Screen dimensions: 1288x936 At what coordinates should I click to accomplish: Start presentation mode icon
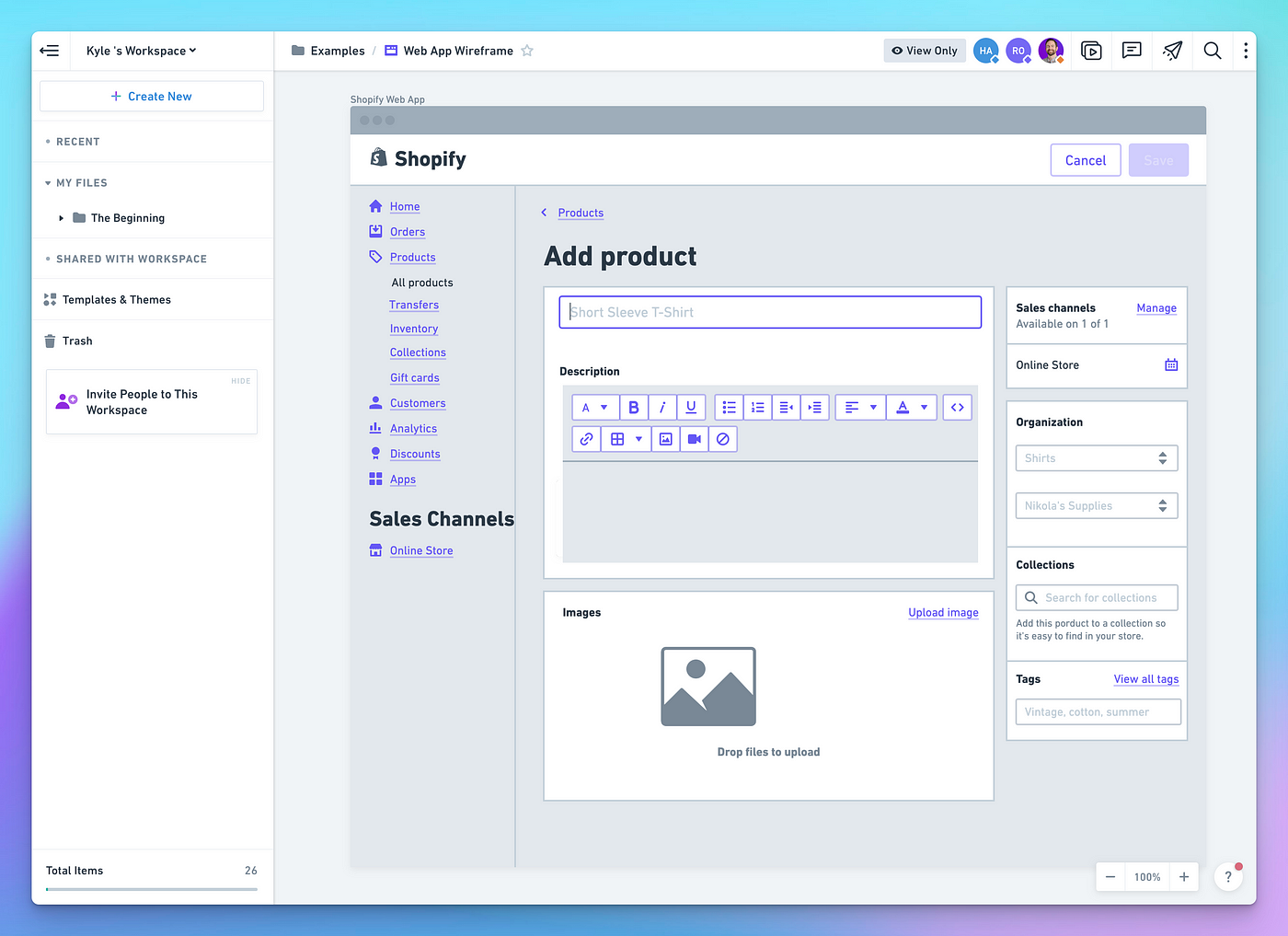[x=1091, y=51]
